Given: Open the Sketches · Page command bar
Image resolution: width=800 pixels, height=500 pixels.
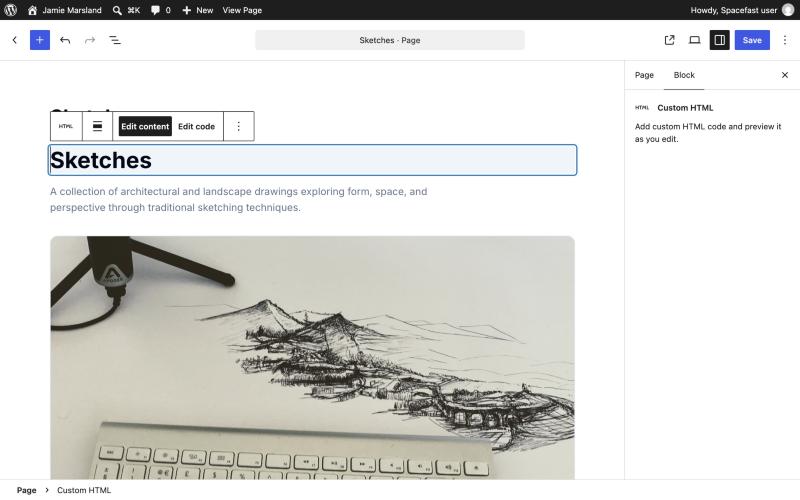Looking at the screenshot, I should pos(389,40).
